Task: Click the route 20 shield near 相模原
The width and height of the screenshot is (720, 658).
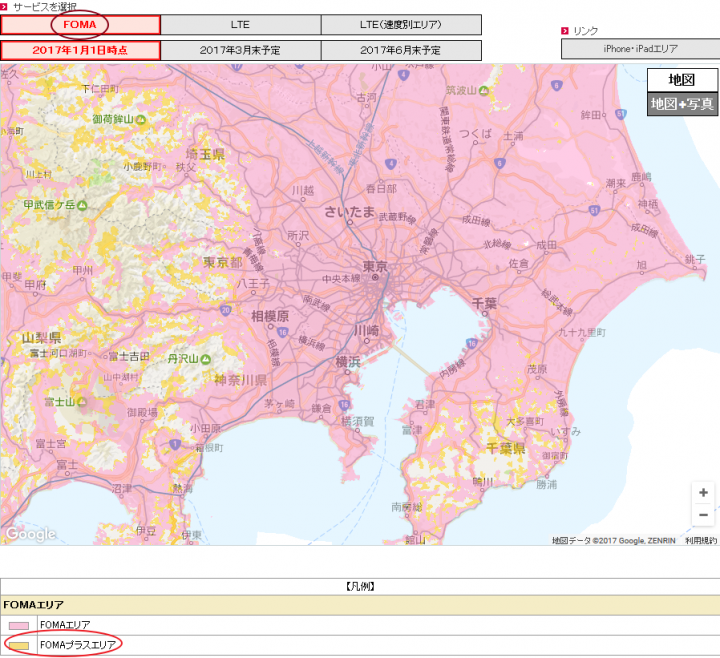Action: click(225, 310)
